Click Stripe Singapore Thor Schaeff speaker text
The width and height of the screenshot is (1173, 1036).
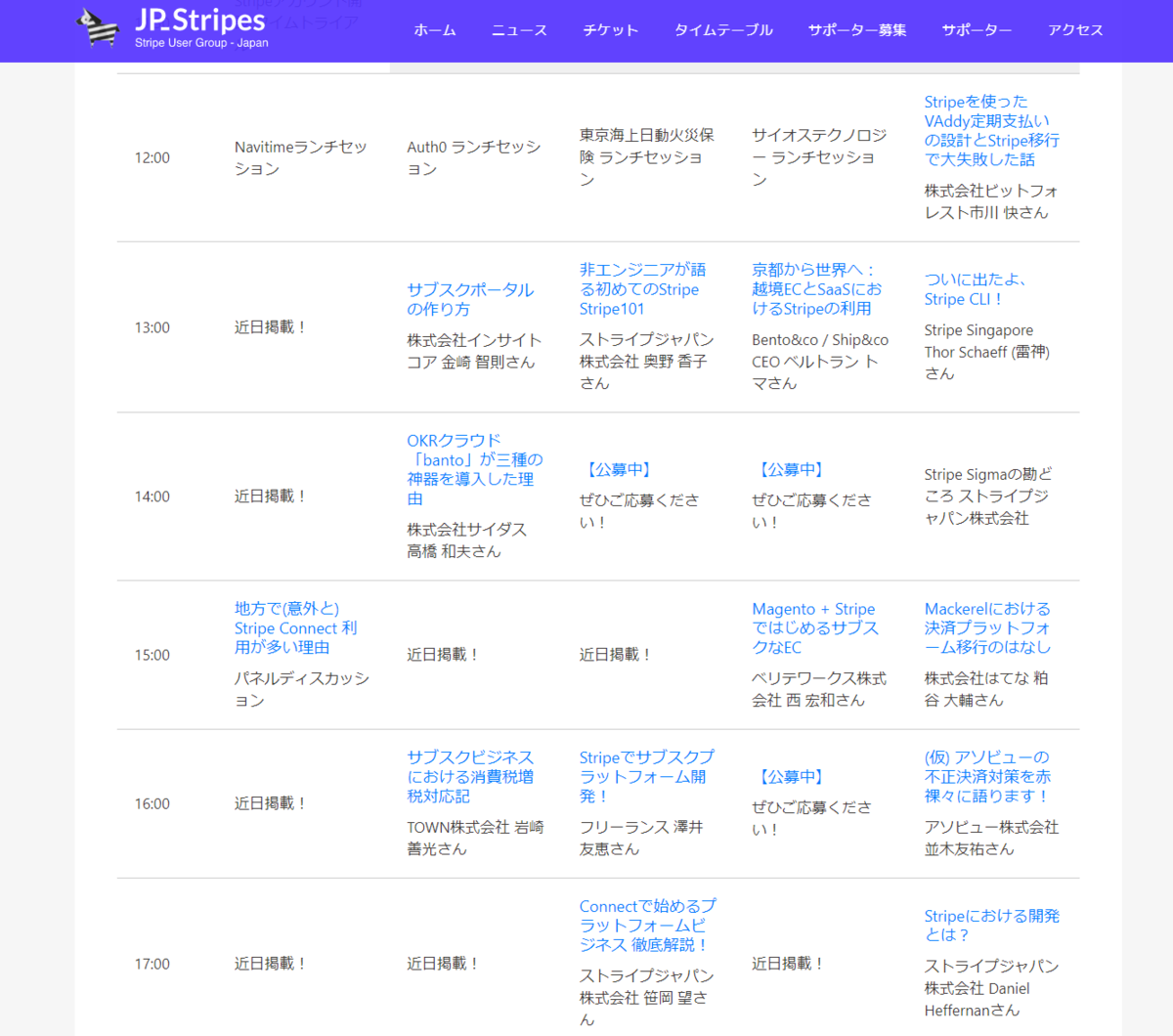[x=987, y=351]
